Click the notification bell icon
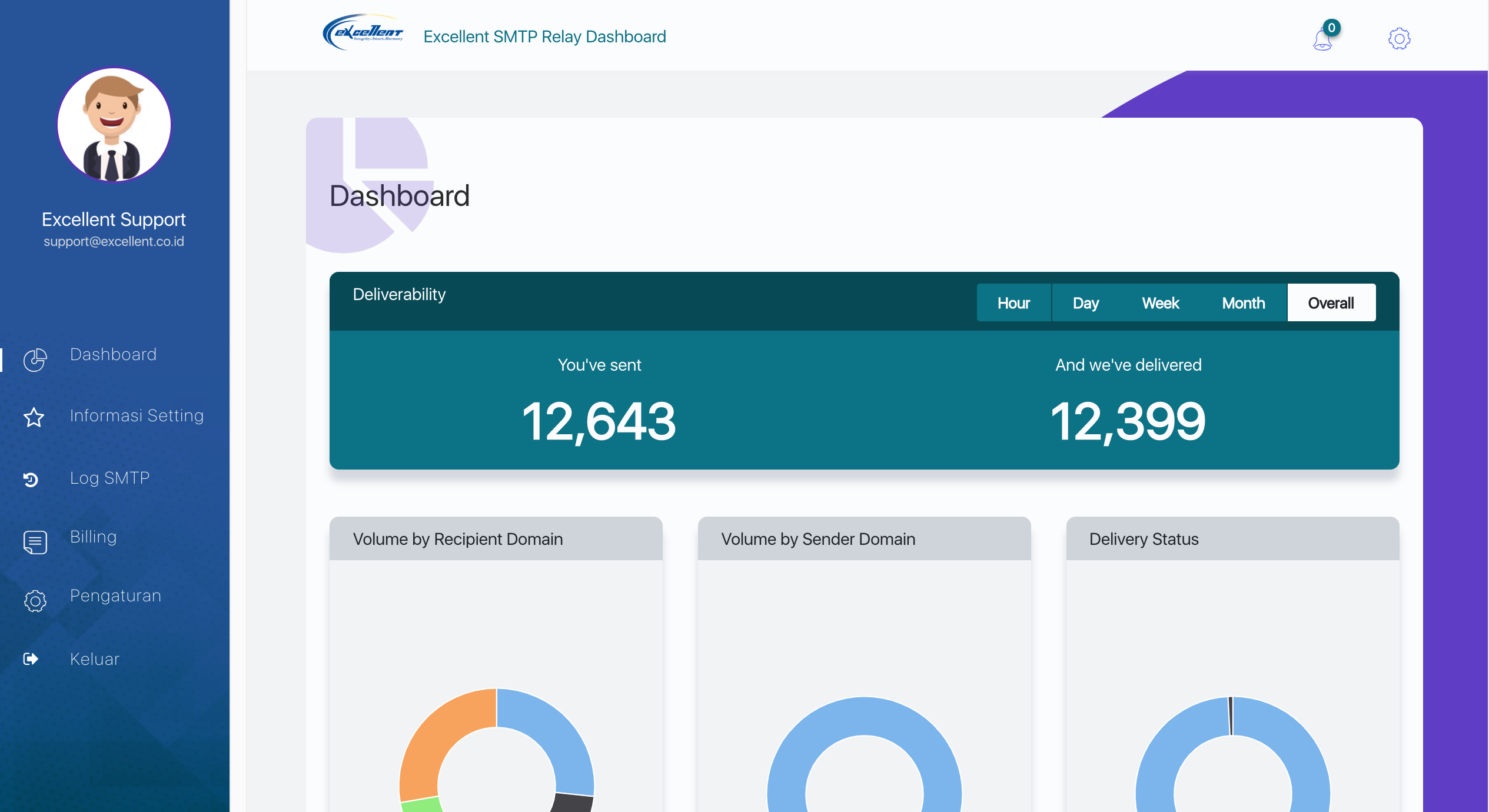The height and width of the screenshot is (812, 1489). [1322, 39]
